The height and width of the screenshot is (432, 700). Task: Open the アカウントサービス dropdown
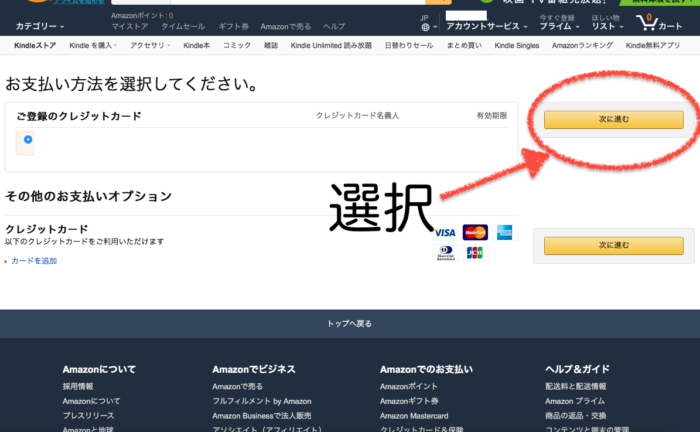tap(487, 26)
